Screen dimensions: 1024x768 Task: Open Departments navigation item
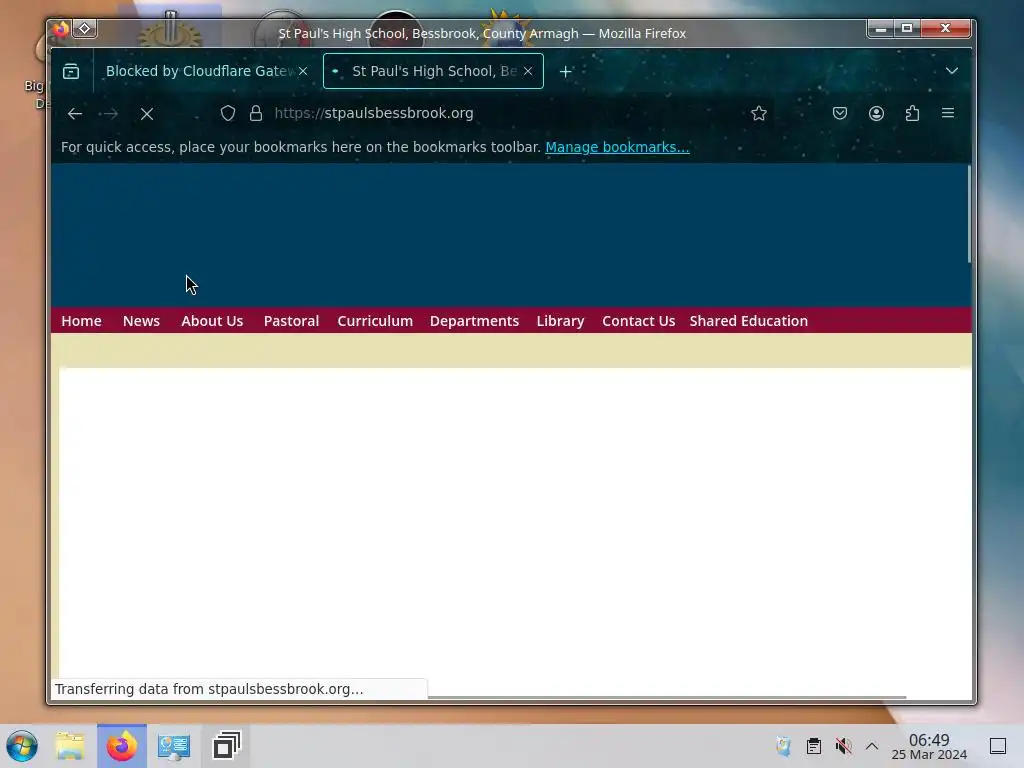pyautogui.click(x=474, y=321)
